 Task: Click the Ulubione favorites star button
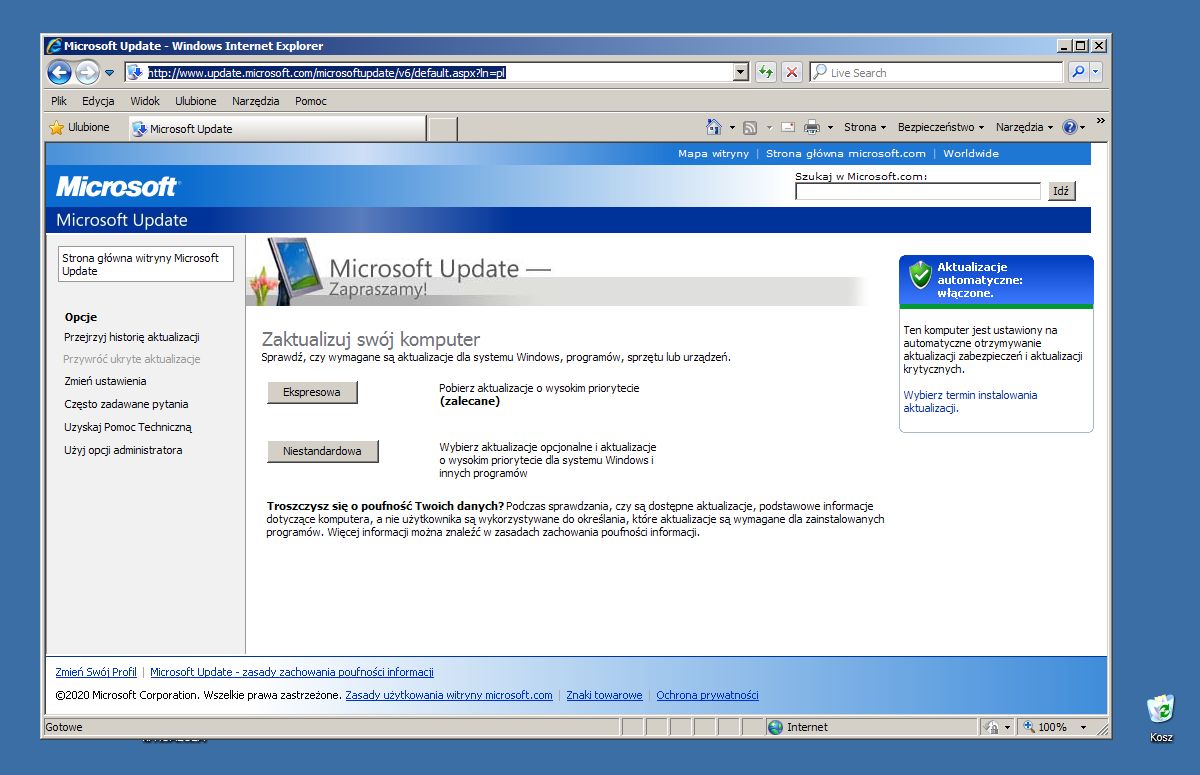coord(80,128)
